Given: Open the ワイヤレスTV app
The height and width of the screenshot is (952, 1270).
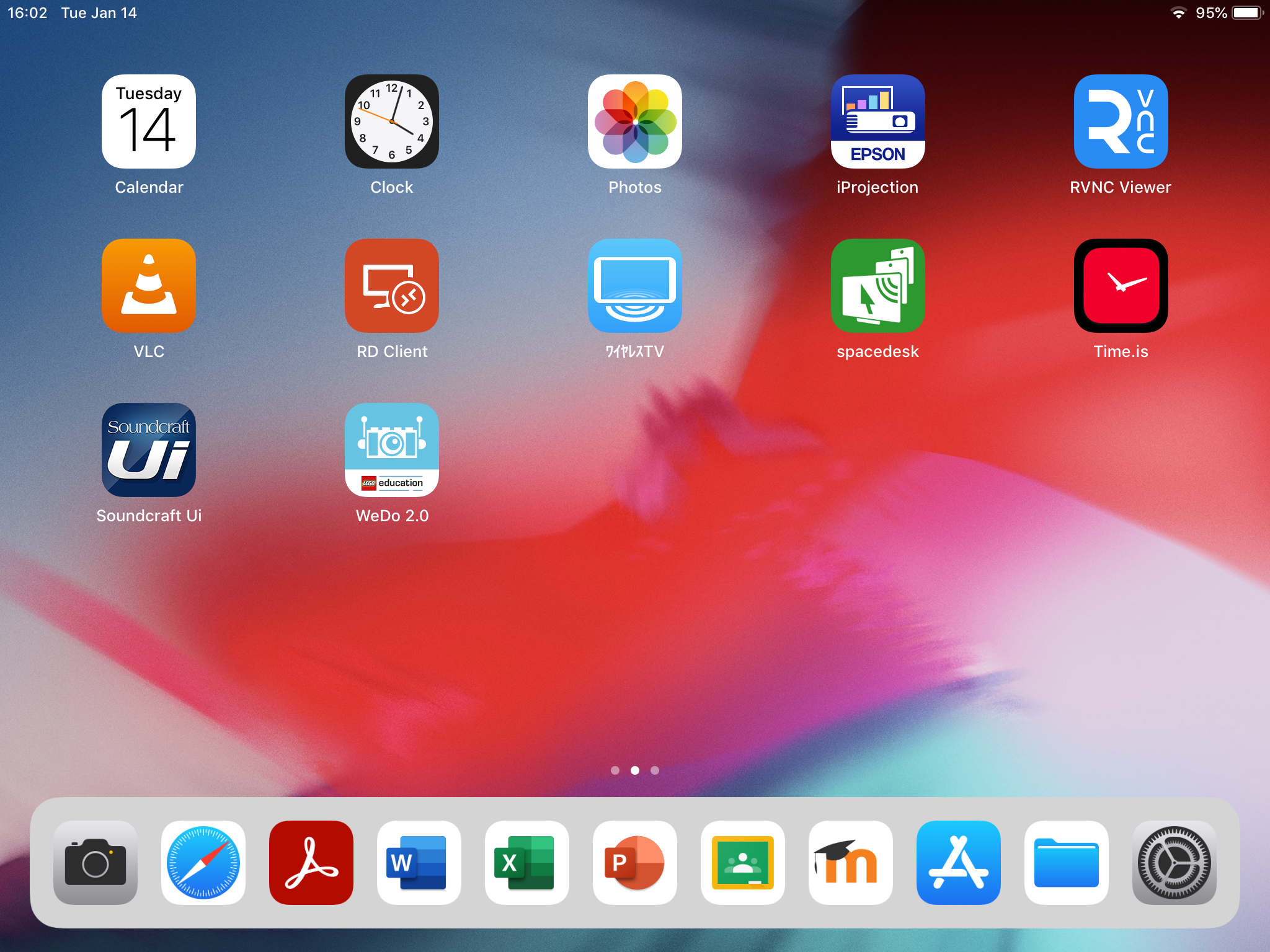Looking at the screenshot, I should coord(635,286).
